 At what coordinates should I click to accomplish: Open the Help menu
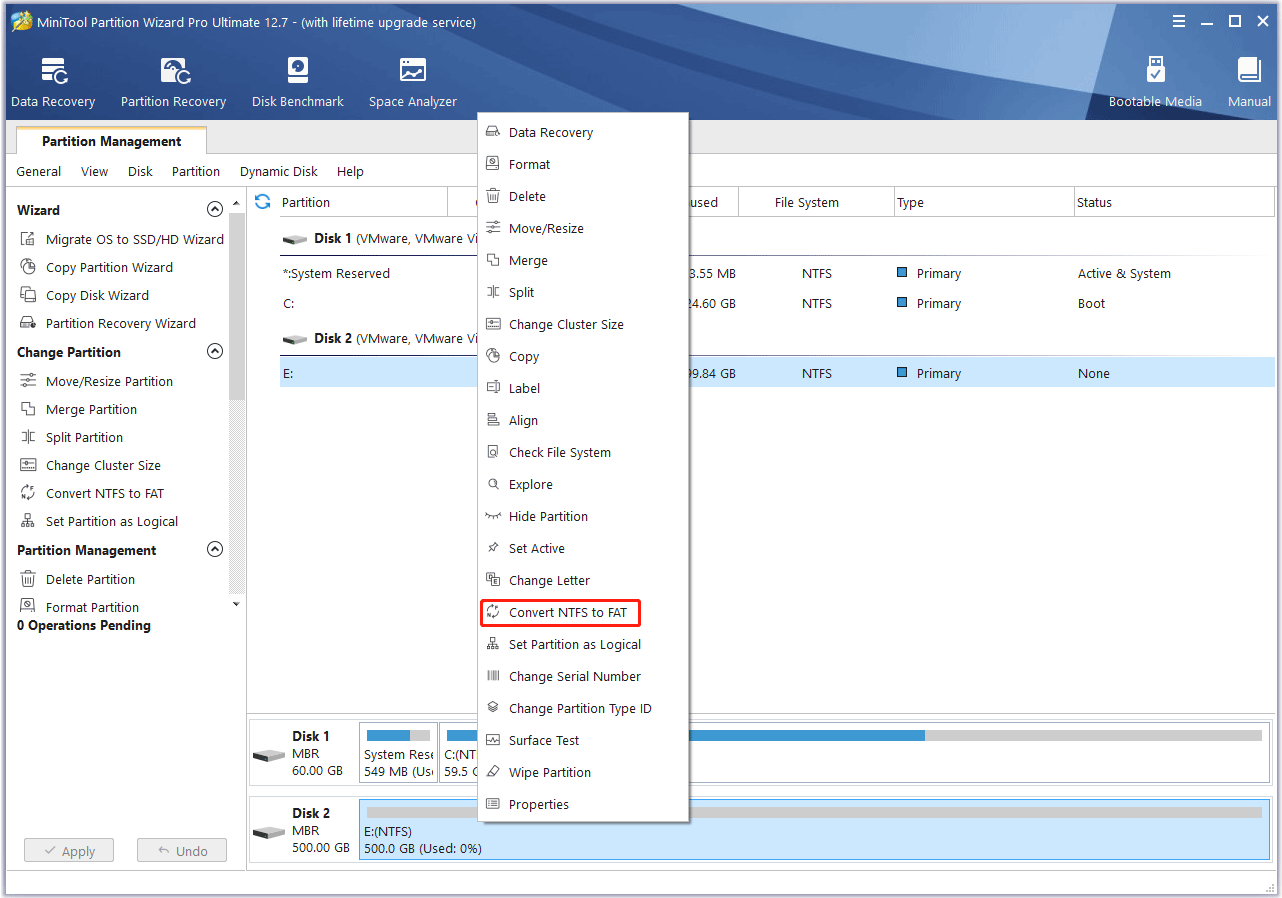tap(350, 171)
